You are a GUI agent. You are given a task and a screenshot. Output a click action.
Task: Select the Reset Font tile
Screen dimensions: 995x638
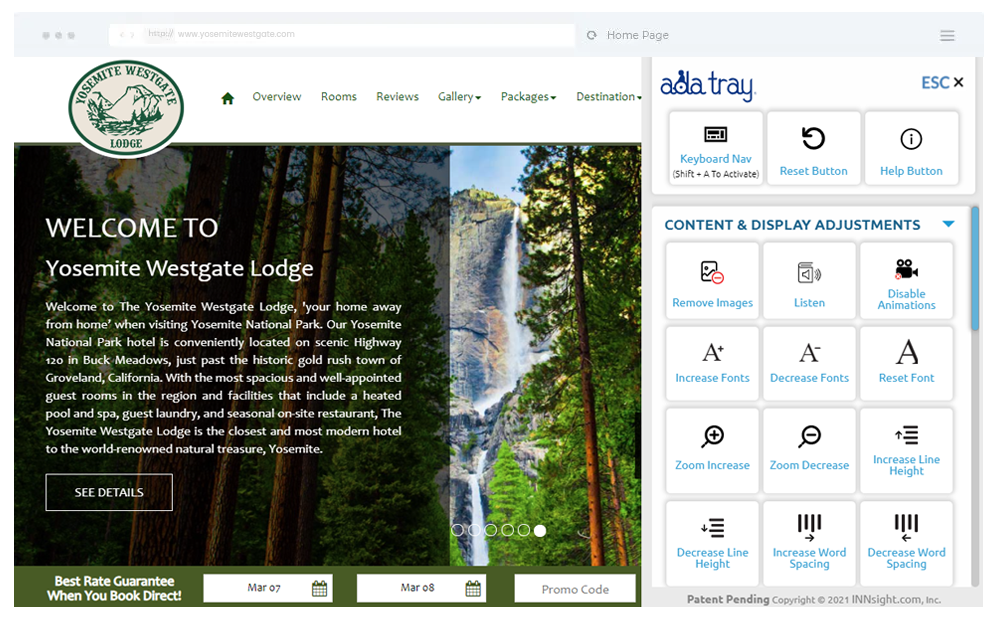[906, 363]
